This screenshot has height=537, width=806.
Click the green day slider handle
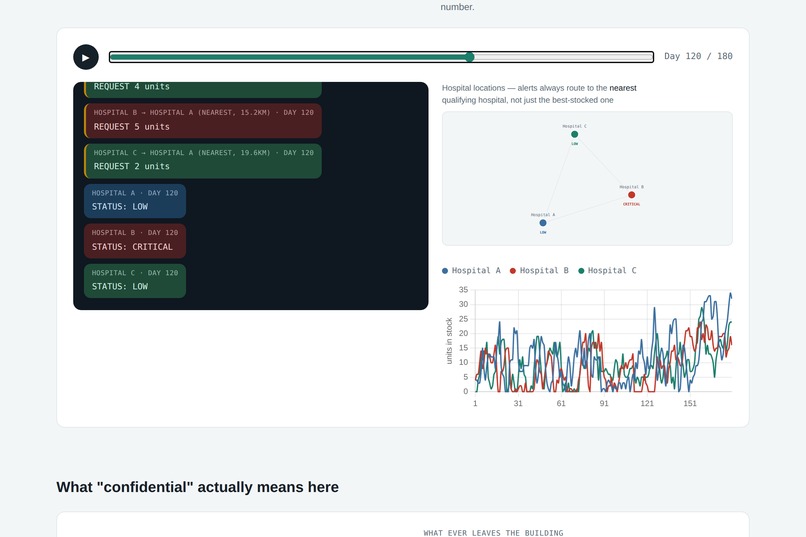469,57
